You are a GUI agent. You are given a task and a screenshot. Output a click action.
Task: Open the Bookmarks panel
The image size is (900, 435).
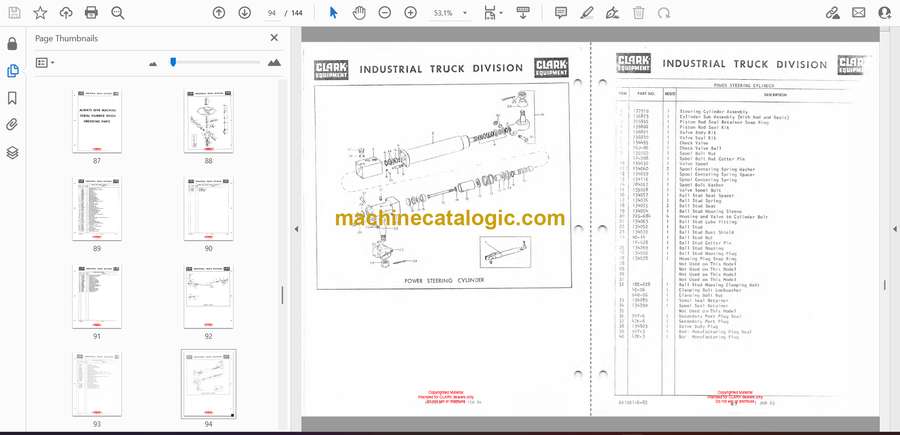13,98
